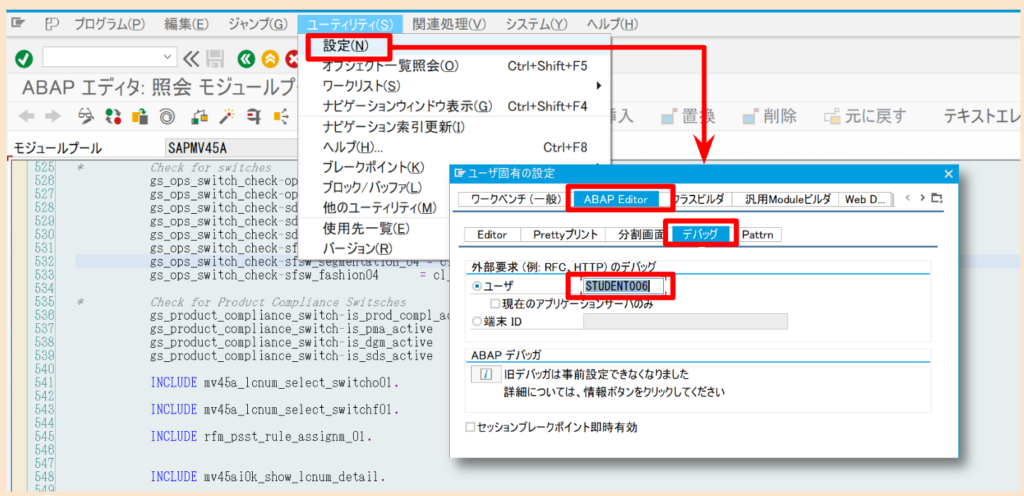Open the システム(Y) menu
This screenshot has height=496, width=1024.
(536, 24)
